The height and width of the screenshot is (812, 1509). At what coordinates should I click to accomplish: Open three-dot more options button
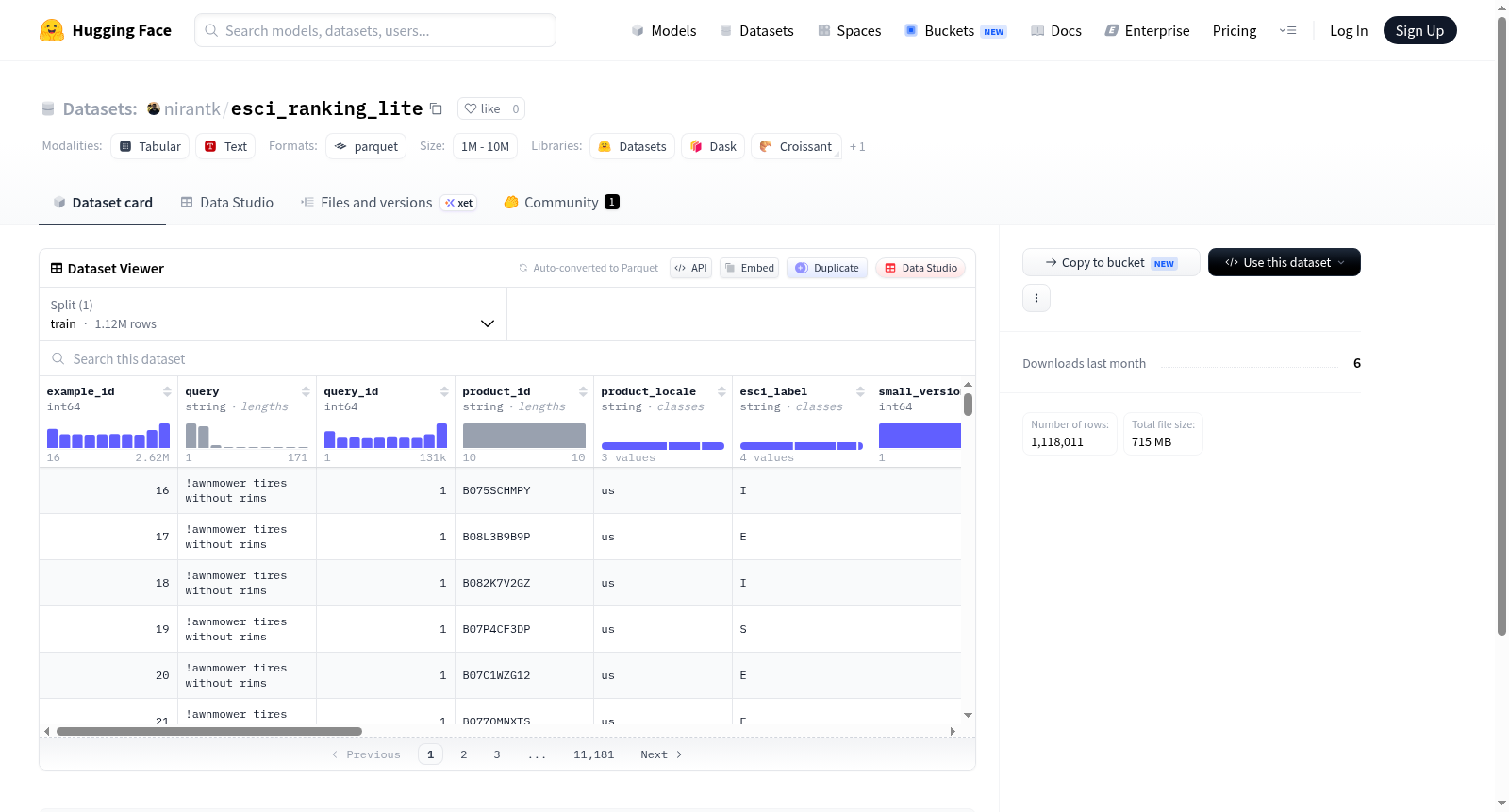pyautogui.click(x=1036, y=298)
